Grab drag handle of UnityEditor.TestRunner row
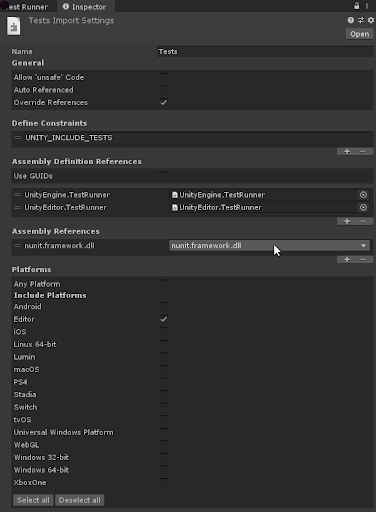The image size is (376, 512). [17, 207]
